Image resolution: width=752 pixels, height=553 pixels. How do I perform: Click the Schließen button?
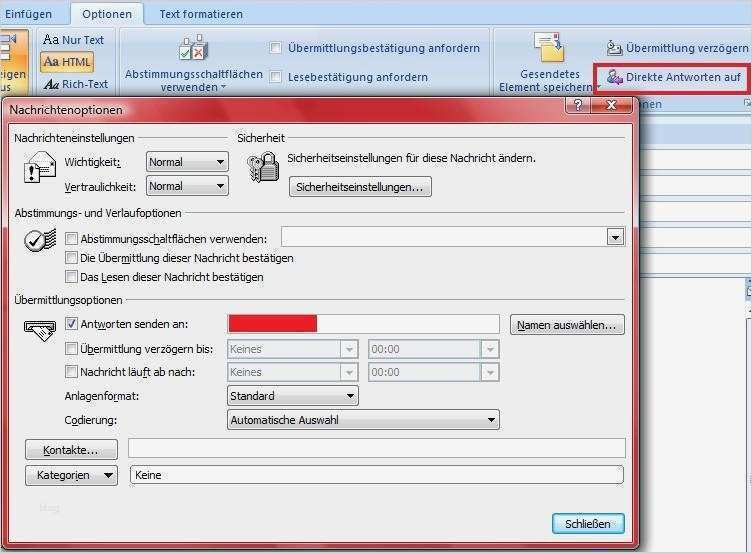pos(588,524)
